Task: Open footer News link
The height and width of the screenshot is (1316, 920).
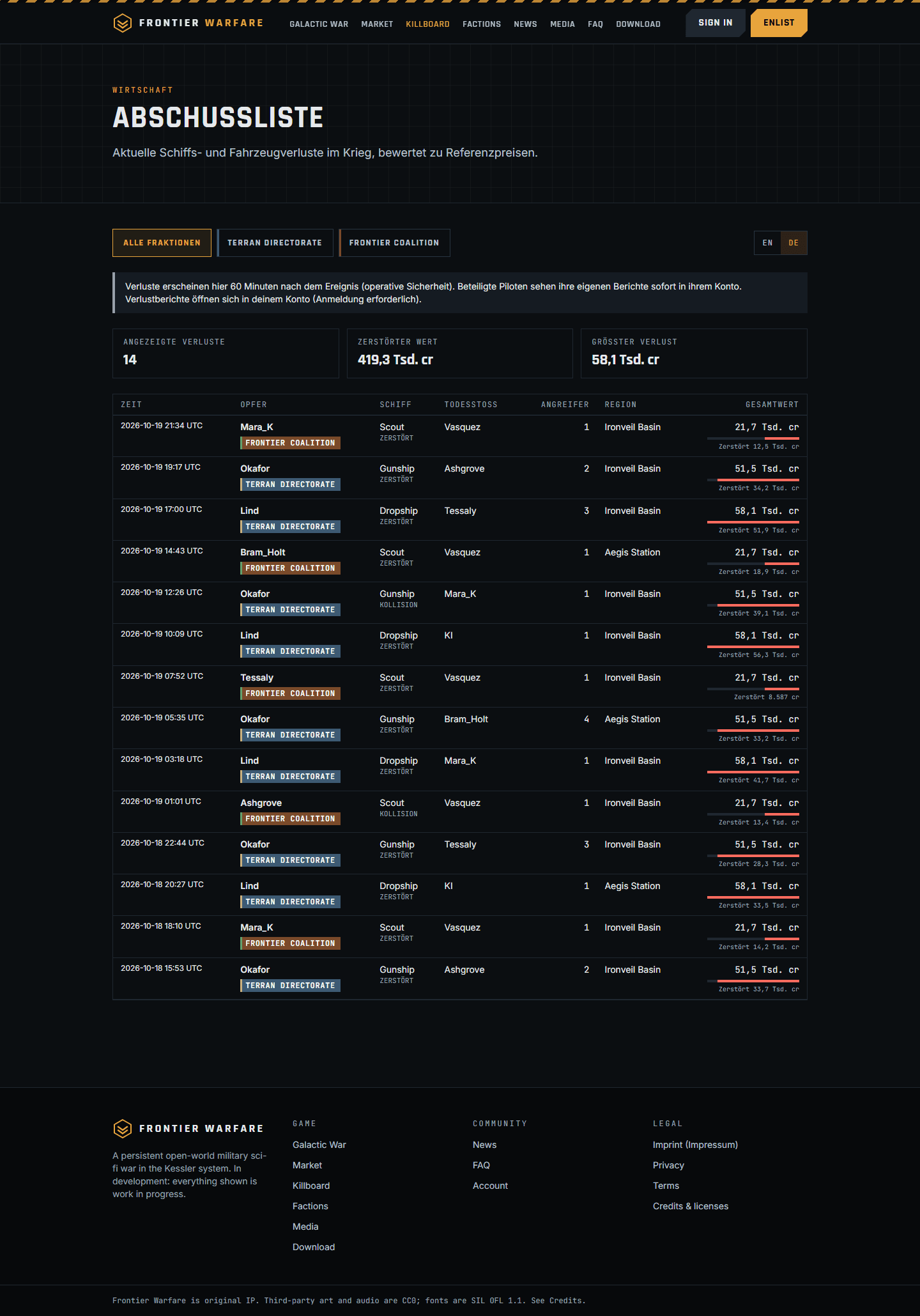Action: 484,1145
